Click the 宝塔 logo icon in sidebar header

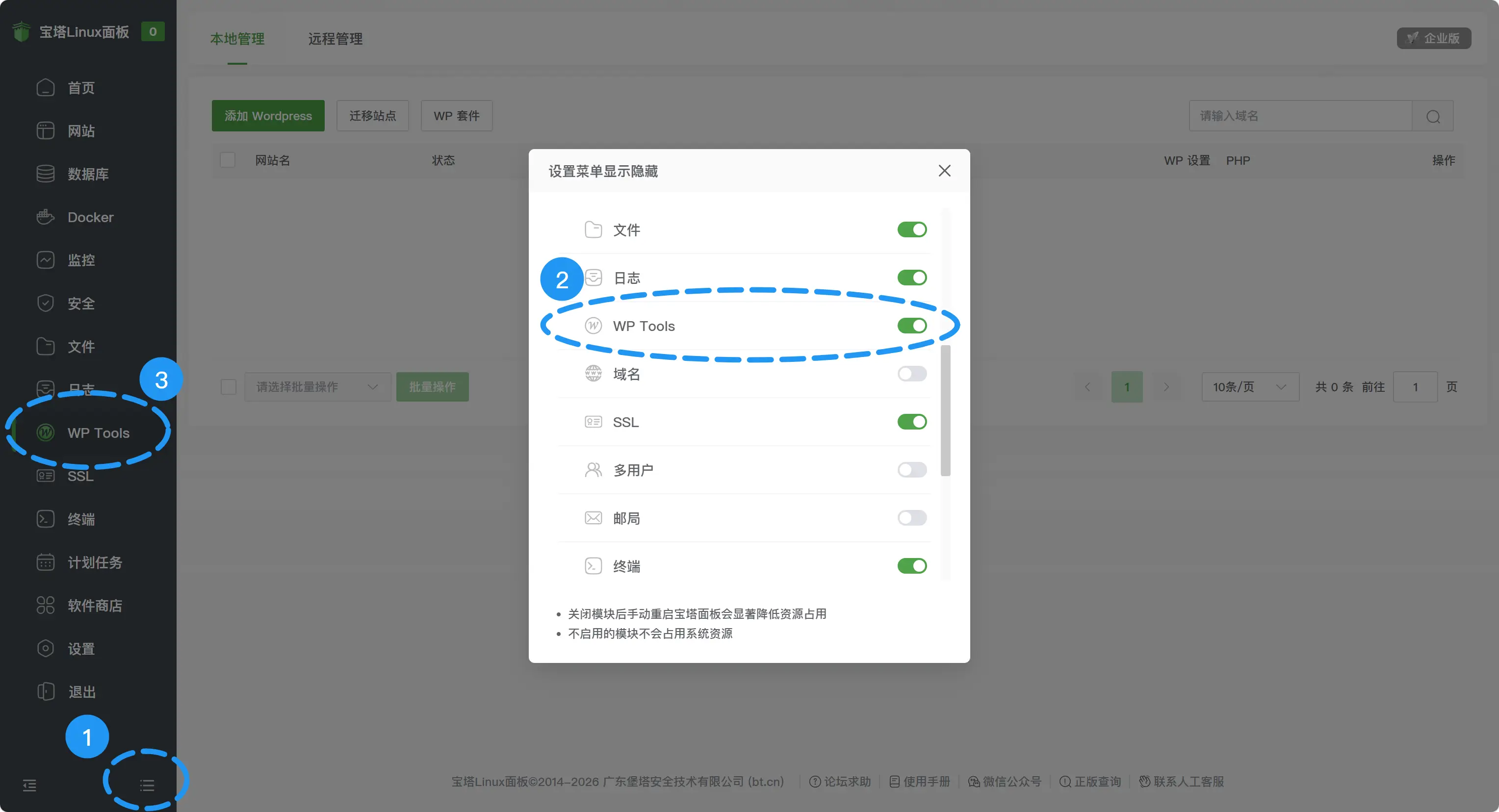click(x=22, y=31)
